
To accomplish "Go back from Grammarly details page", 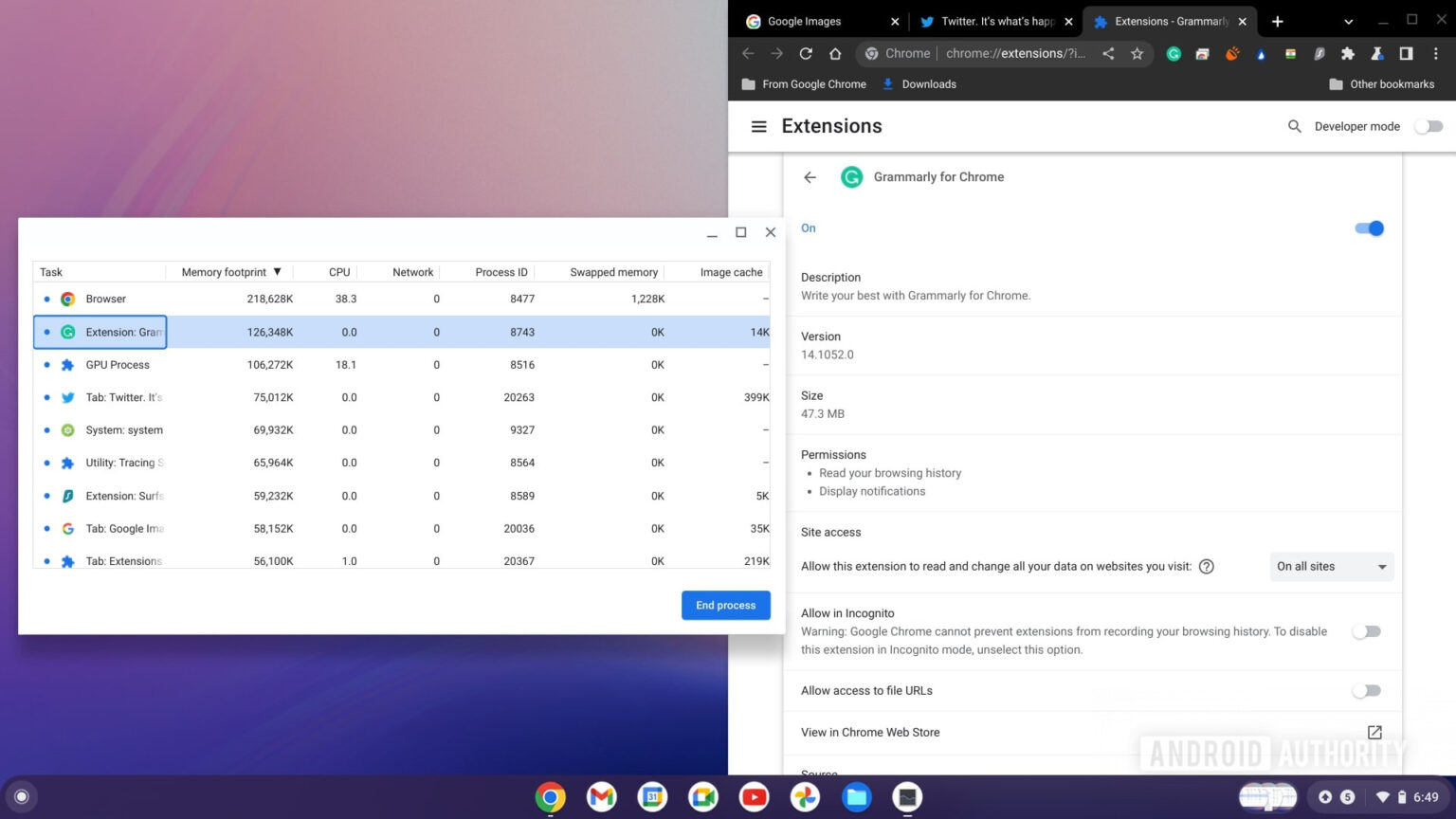I will (810, 177).
